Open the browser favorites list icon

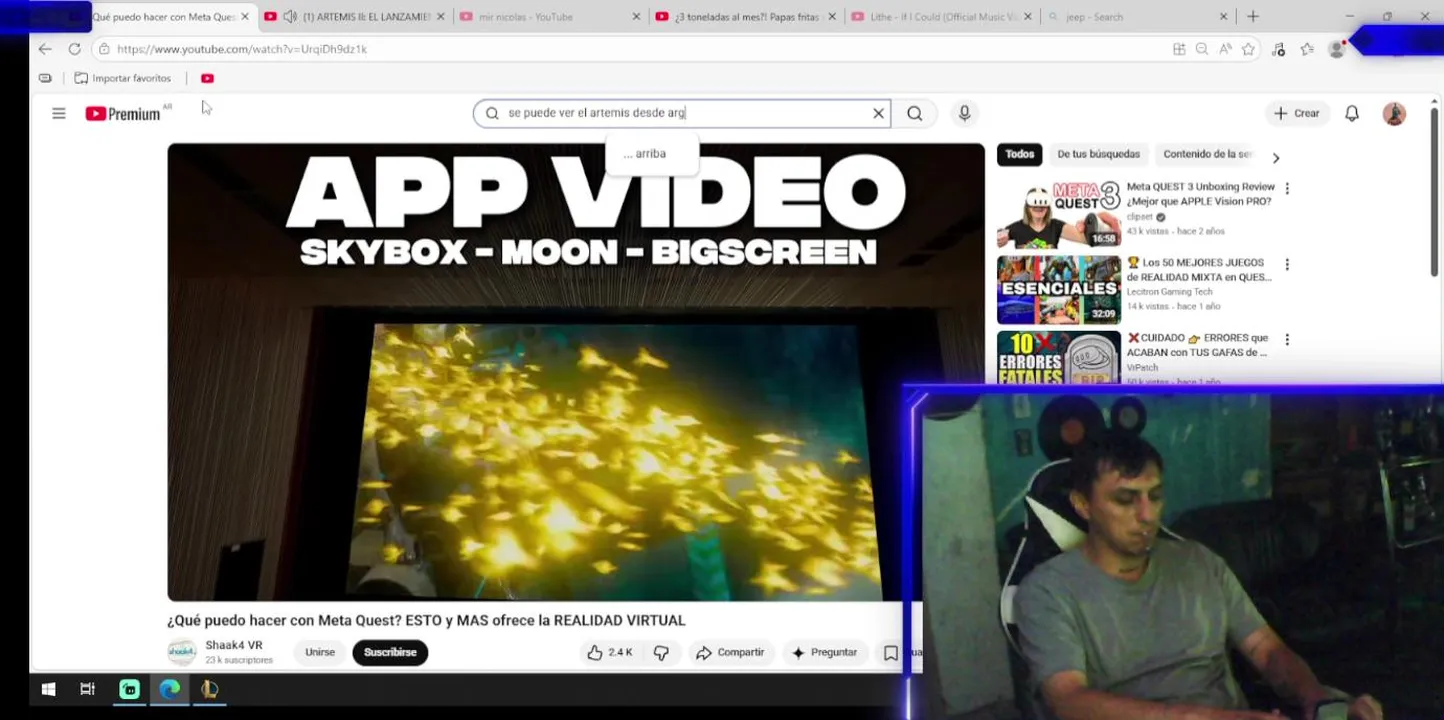(x=1307, y=49)
